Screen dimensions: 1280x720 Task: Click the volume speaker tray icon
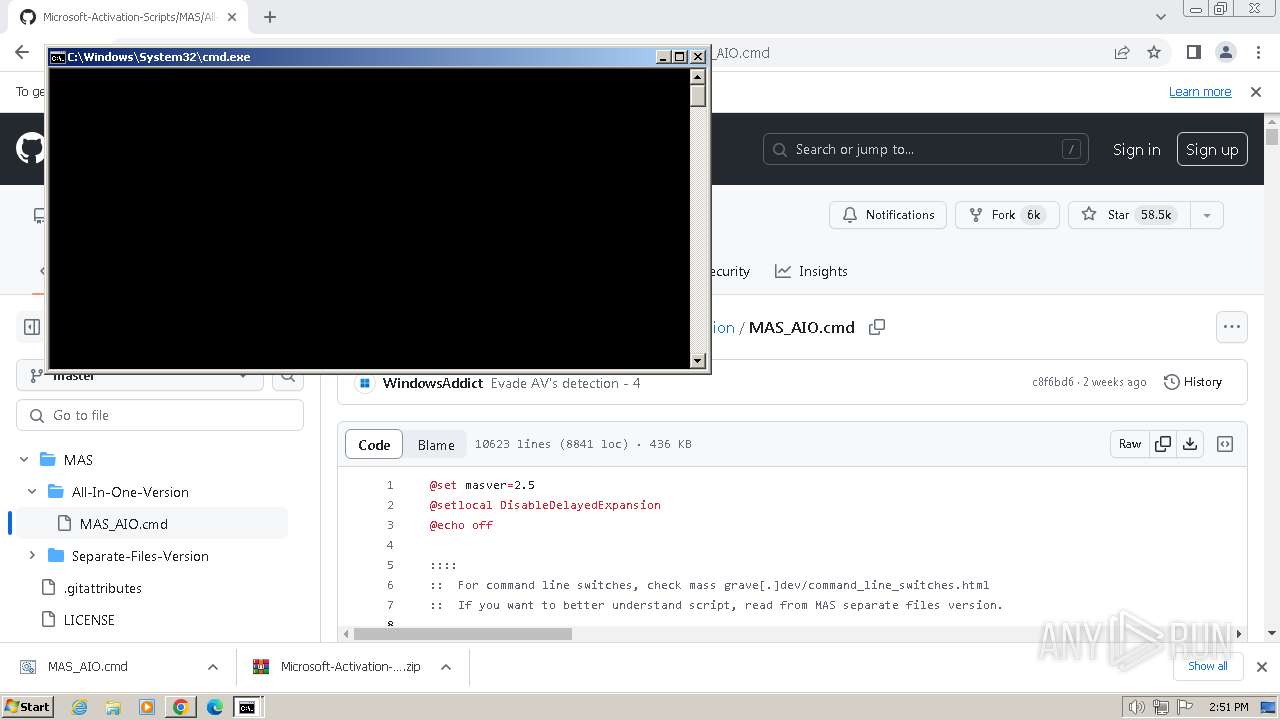click(1136, 707)
